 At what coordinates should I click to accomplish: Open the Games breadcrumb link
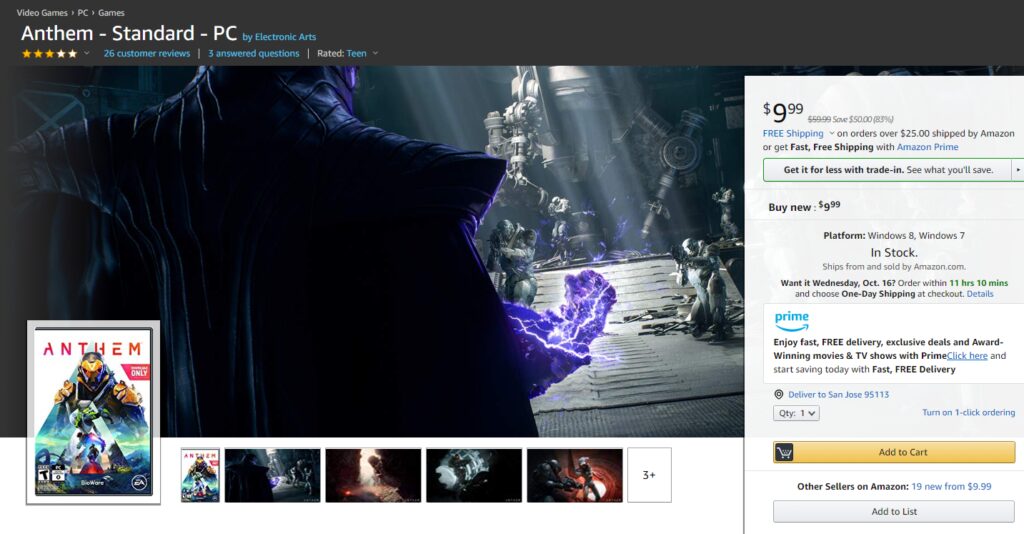111,12
